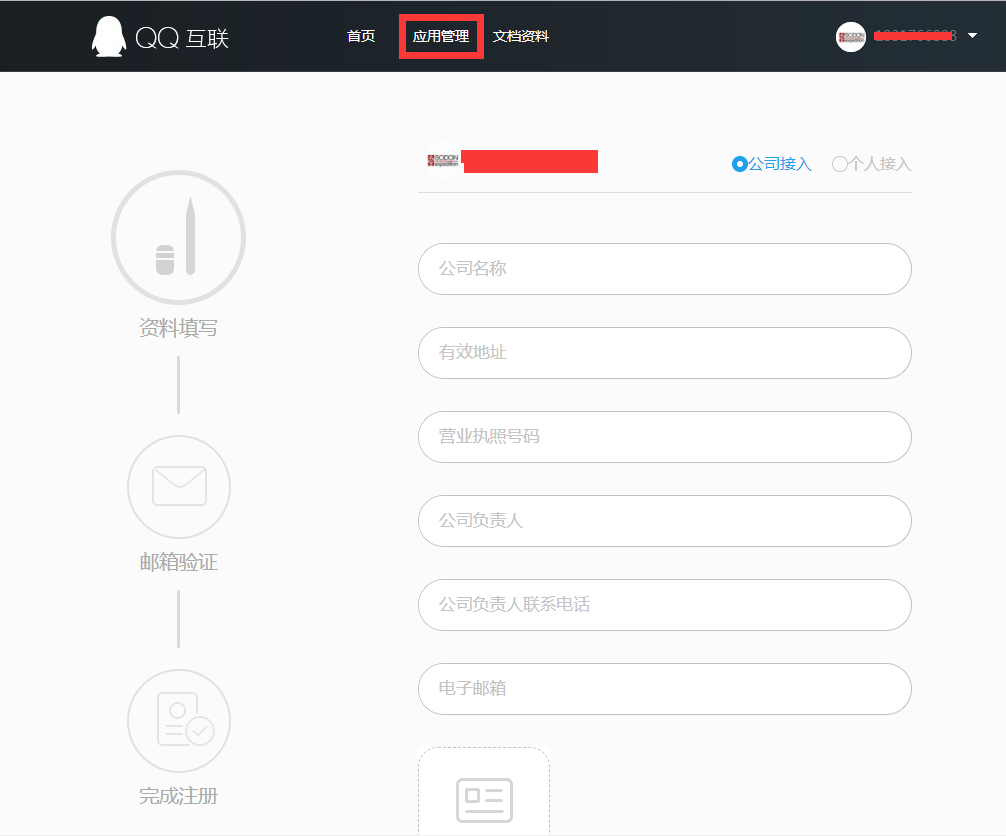The image size is (1006, 836).
Task: Click the 电子邮箱 input field
Action: pyautogui.click(x=664, y=689)
